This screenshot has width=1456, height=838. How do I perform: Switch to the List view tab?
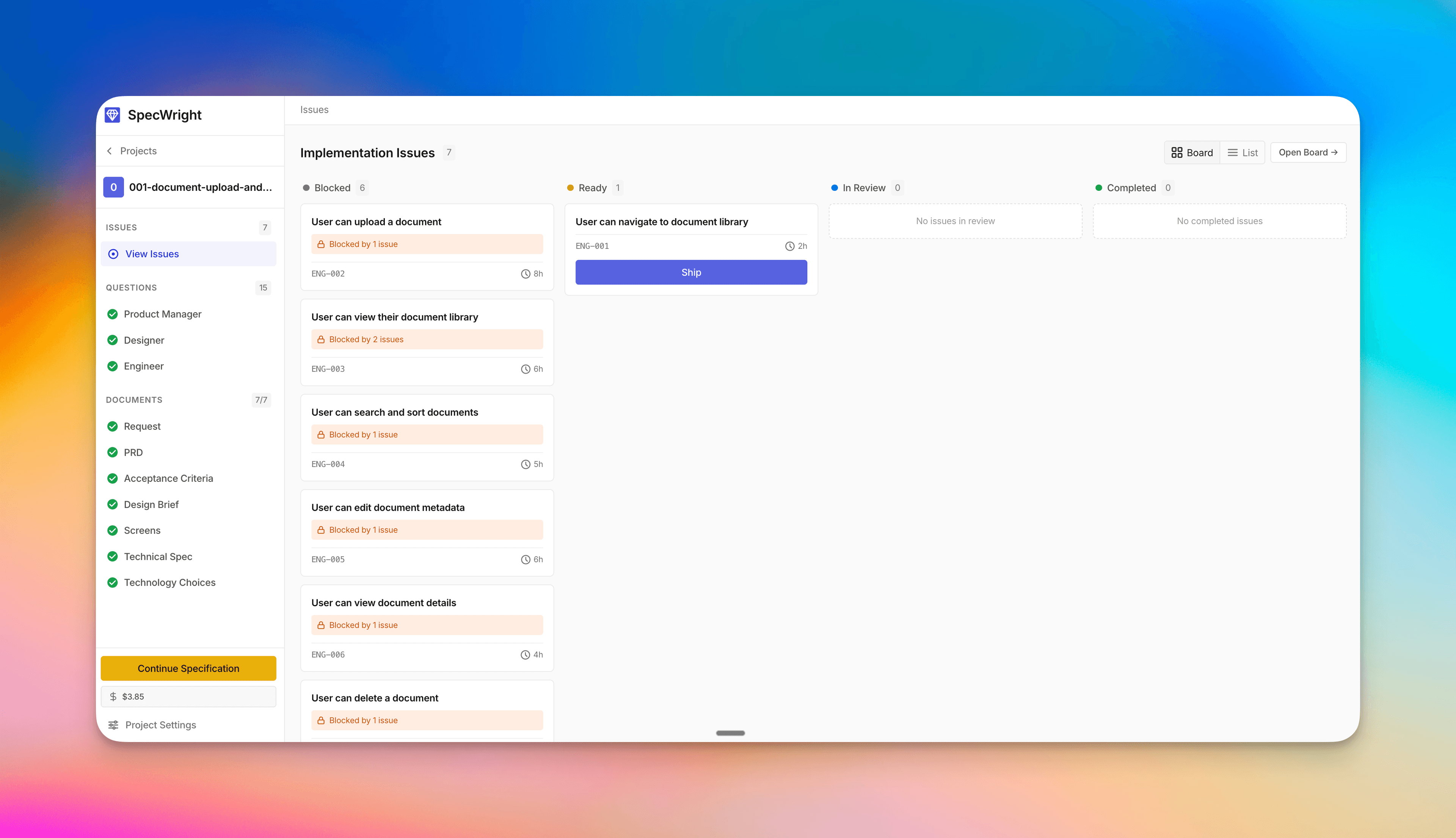click(x=1243, y=152)
